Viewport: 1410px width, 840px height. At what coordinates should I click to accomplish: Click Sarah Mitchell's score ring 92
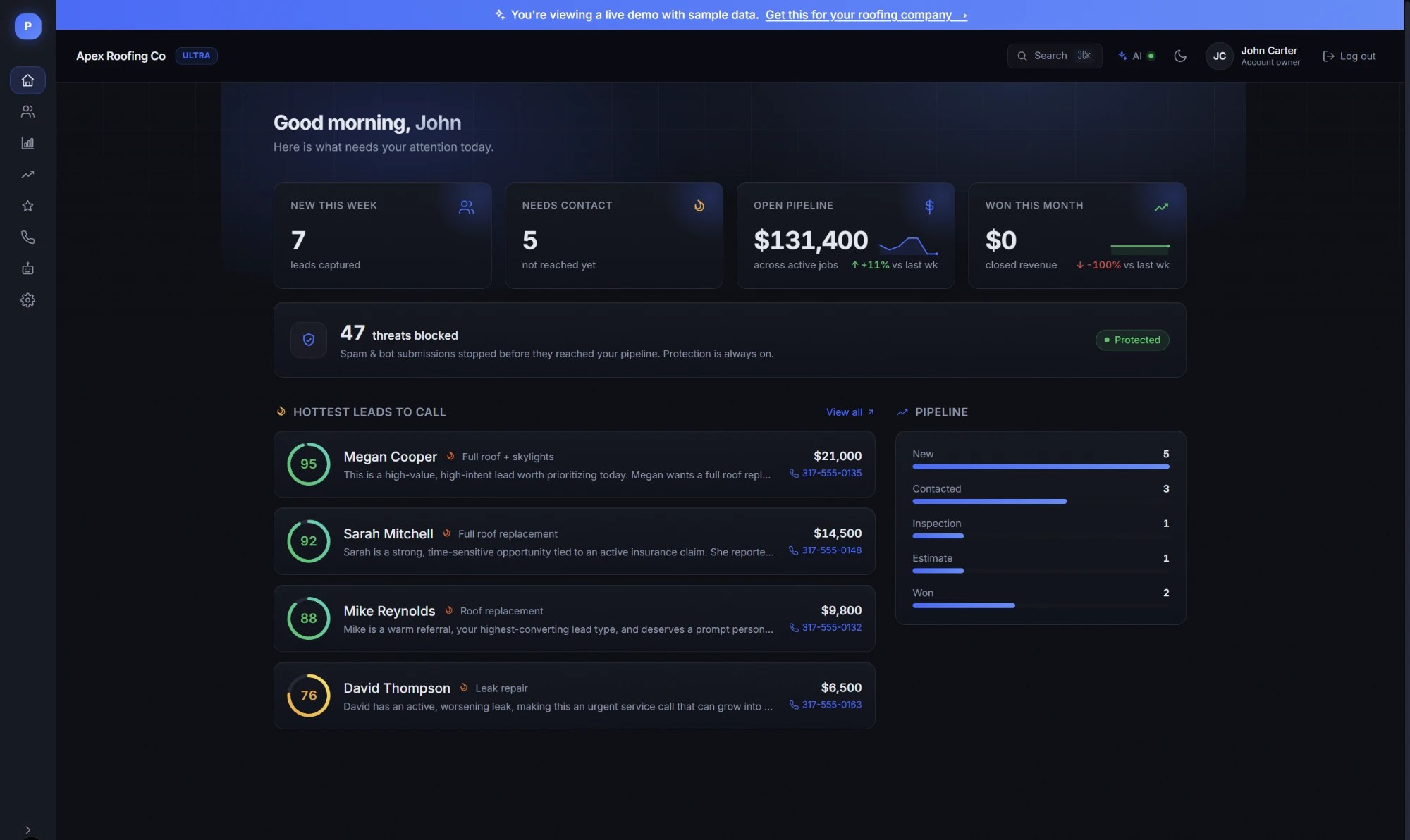(309, 541)
